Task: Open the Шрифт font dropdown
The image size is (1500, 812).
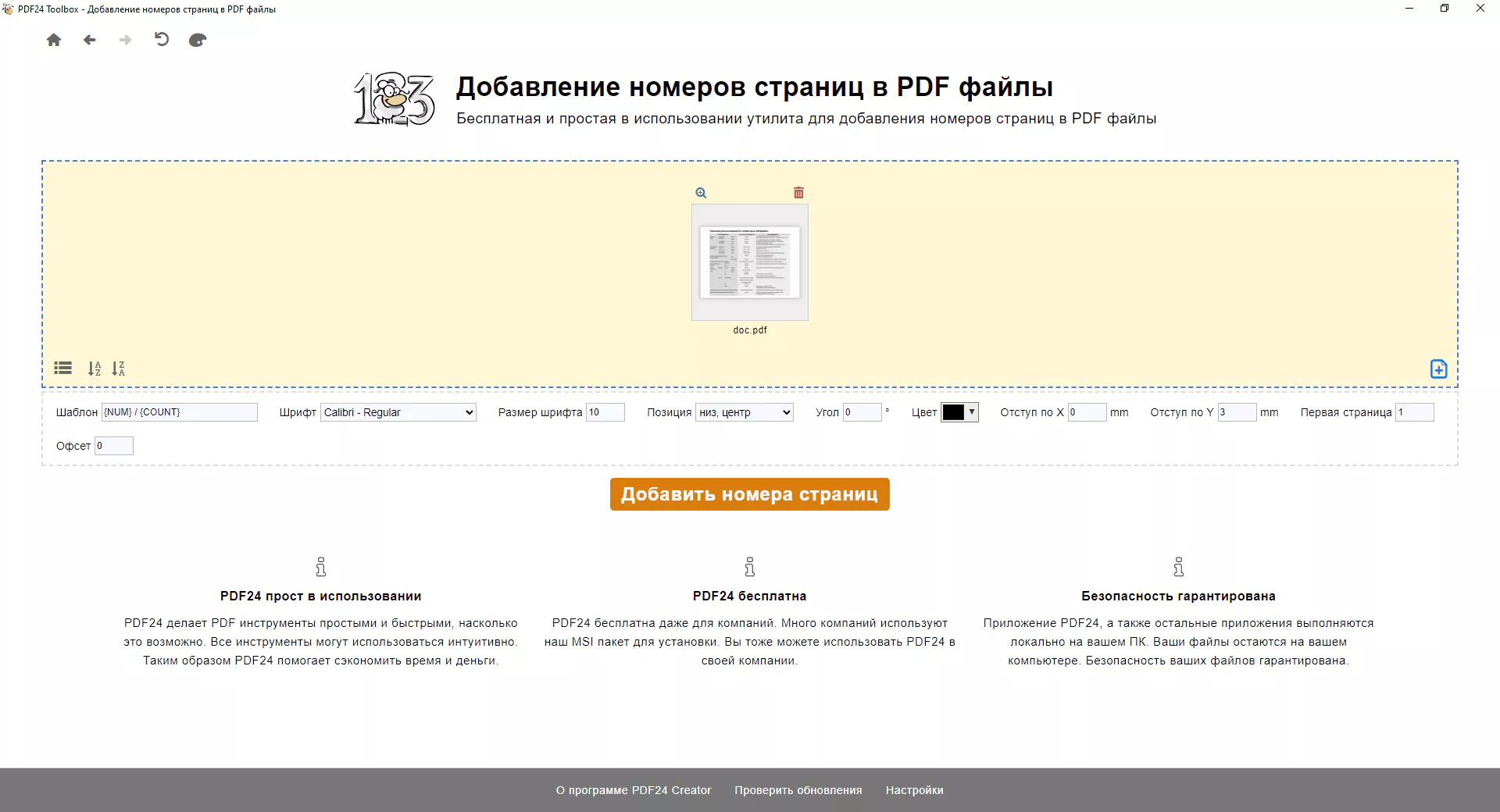Action: [x=398, y=412]
